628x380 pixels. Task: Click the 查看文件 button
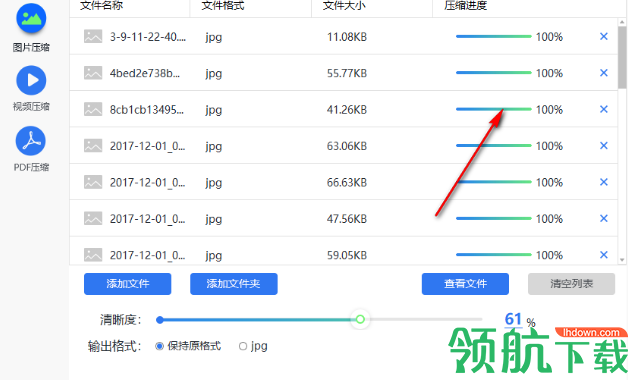click(465, 284)
